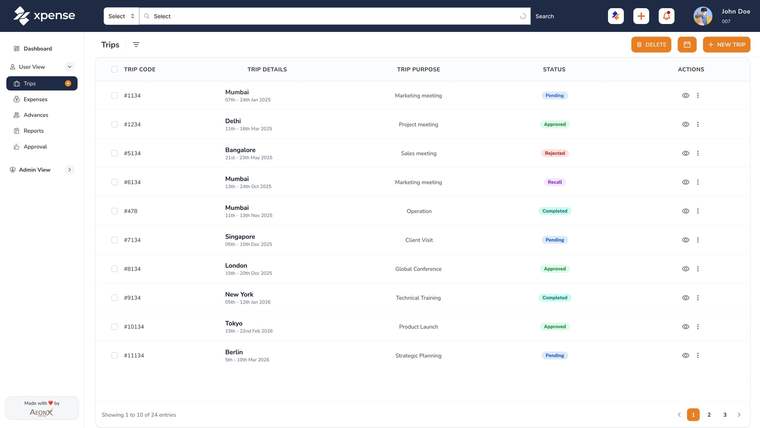Check the box for trip #478
This screenshot has height=428, width=760.
[x=114, y=211]
